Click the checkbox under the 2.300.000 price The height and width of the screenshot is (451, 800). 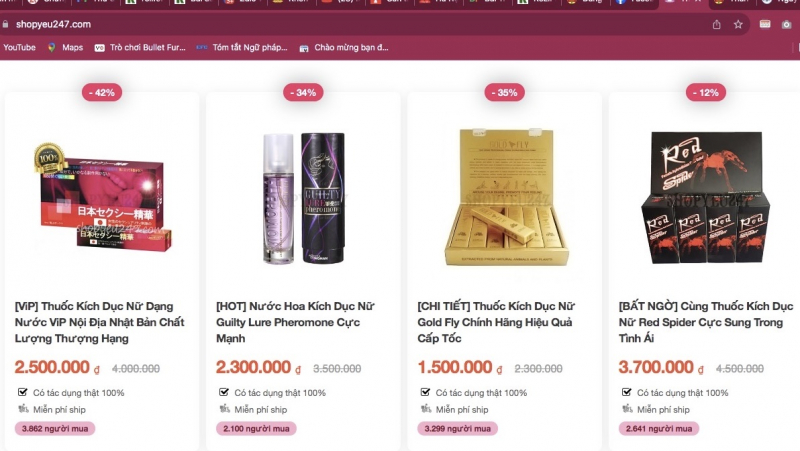223,392
